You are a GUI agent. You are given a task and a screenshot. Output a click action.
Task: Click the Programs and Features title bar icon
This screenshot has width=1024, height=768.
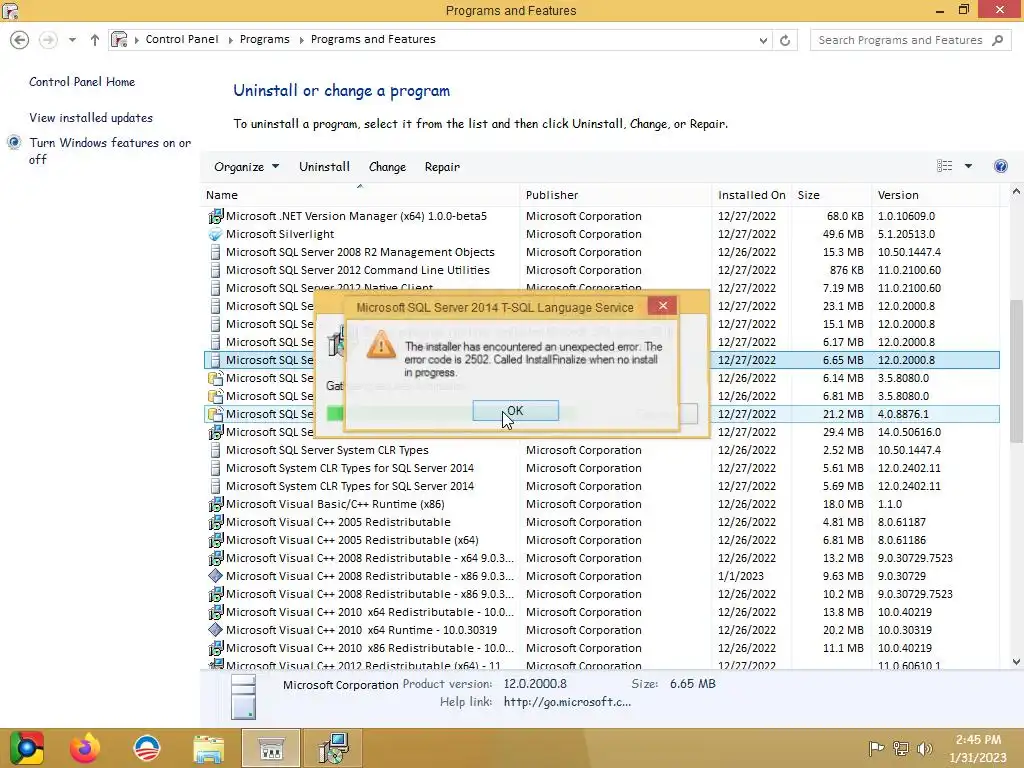10,10
